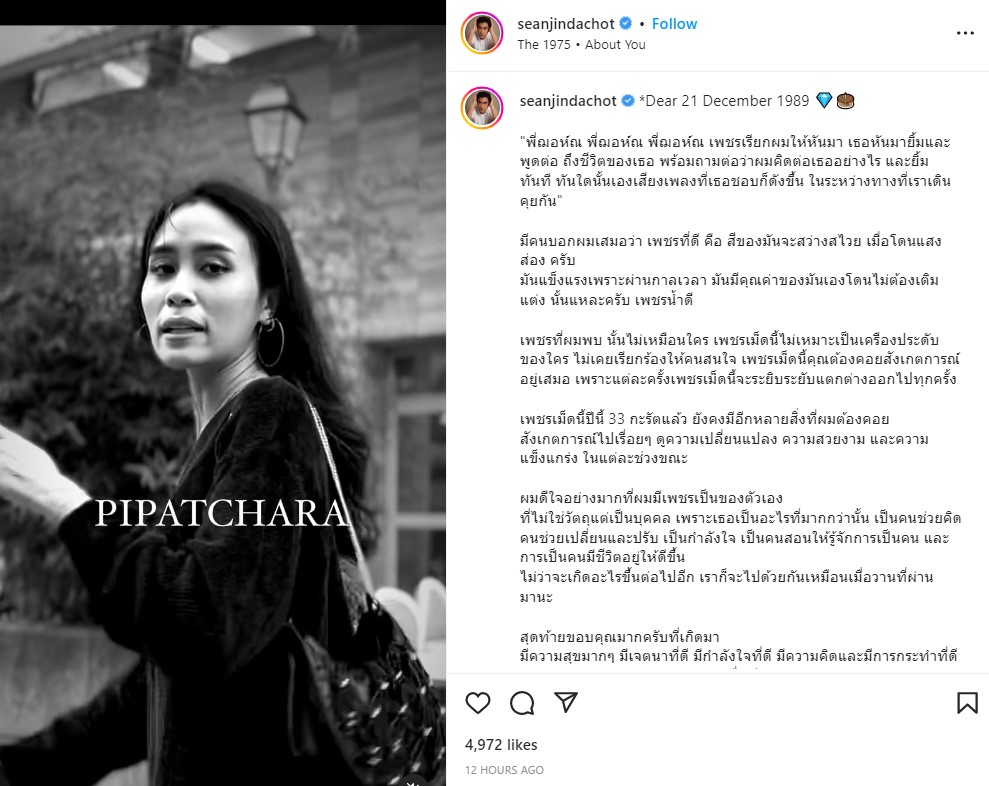
Task: Click the verified badge in the caption line
Action: click(628, 101)
